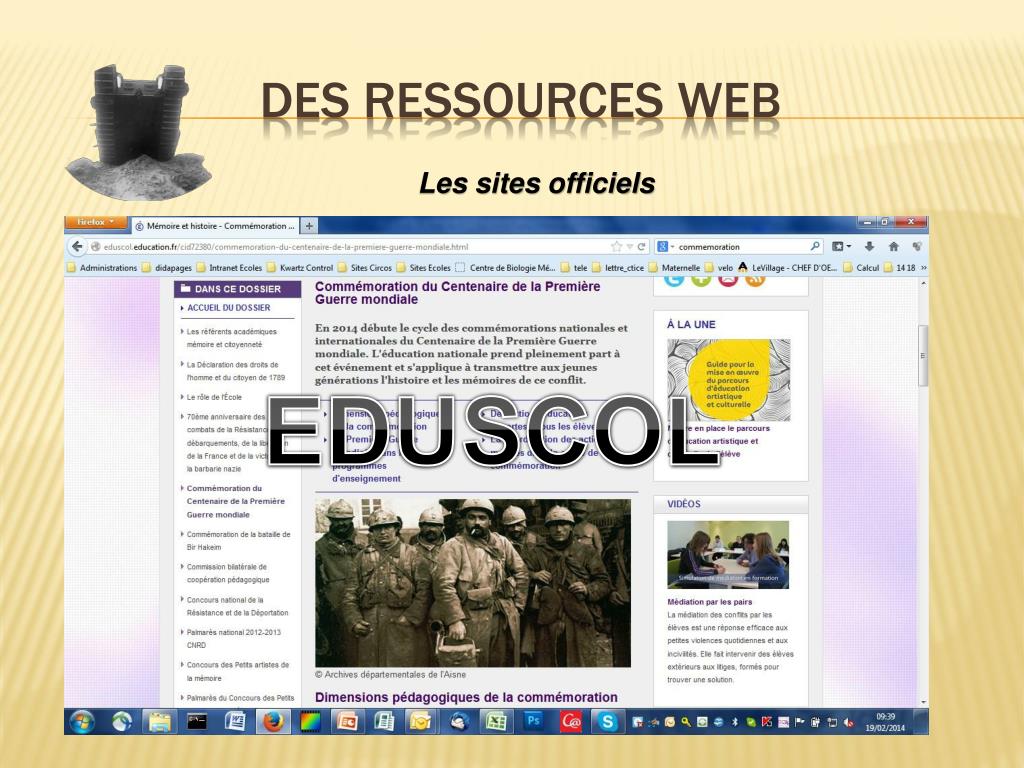1024x768 pixels.
Task: Open the Intranet Ecoles bookmarks folder
Action: tap(229, 268)
